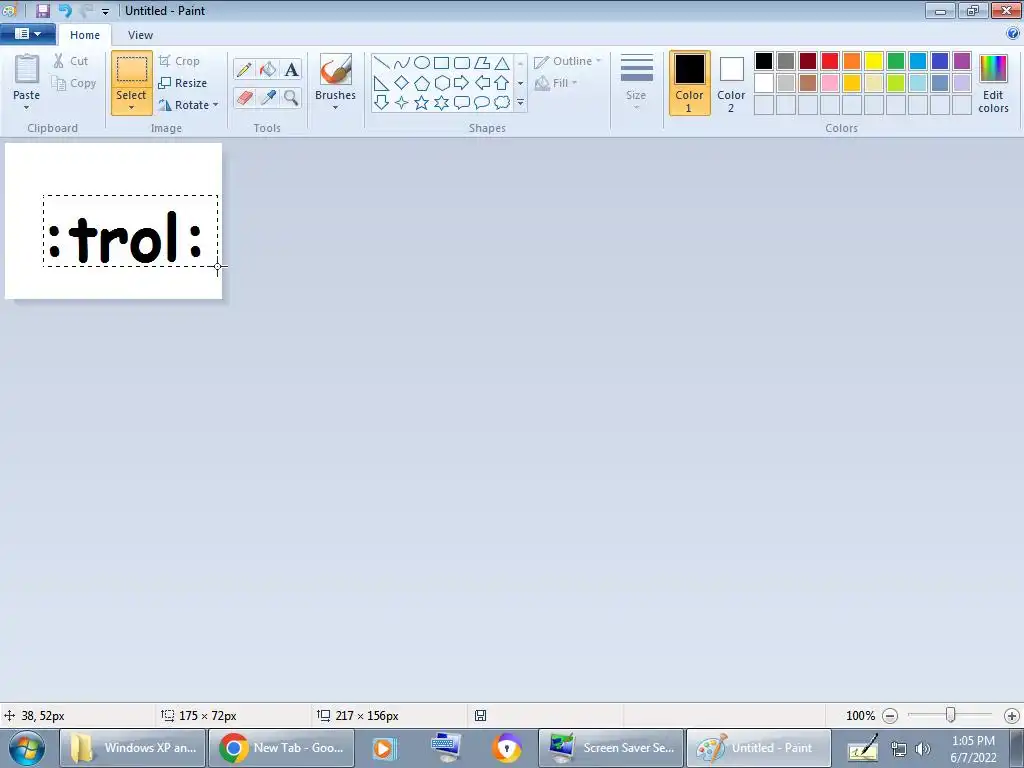Expand the Brushes dropdown arrow
This screenshot has height=768, width=1024.
click(335, 108)
